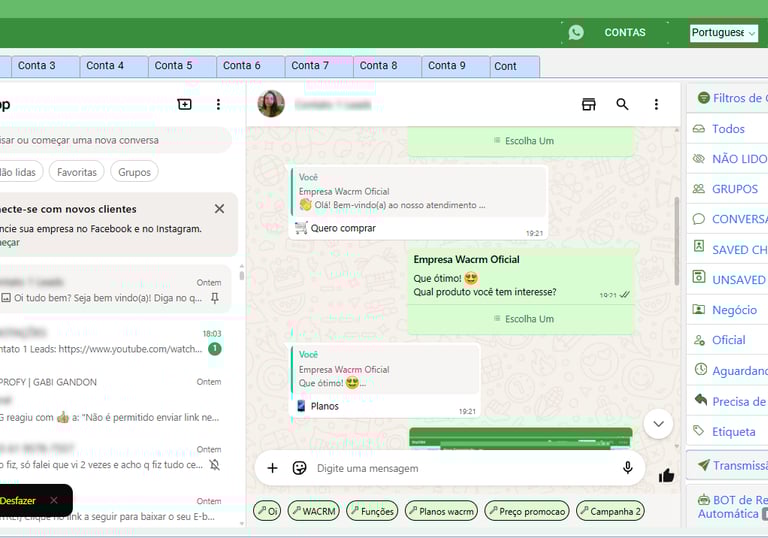
Task: Click the unread badge showing 1
Action: pos(215,349)
